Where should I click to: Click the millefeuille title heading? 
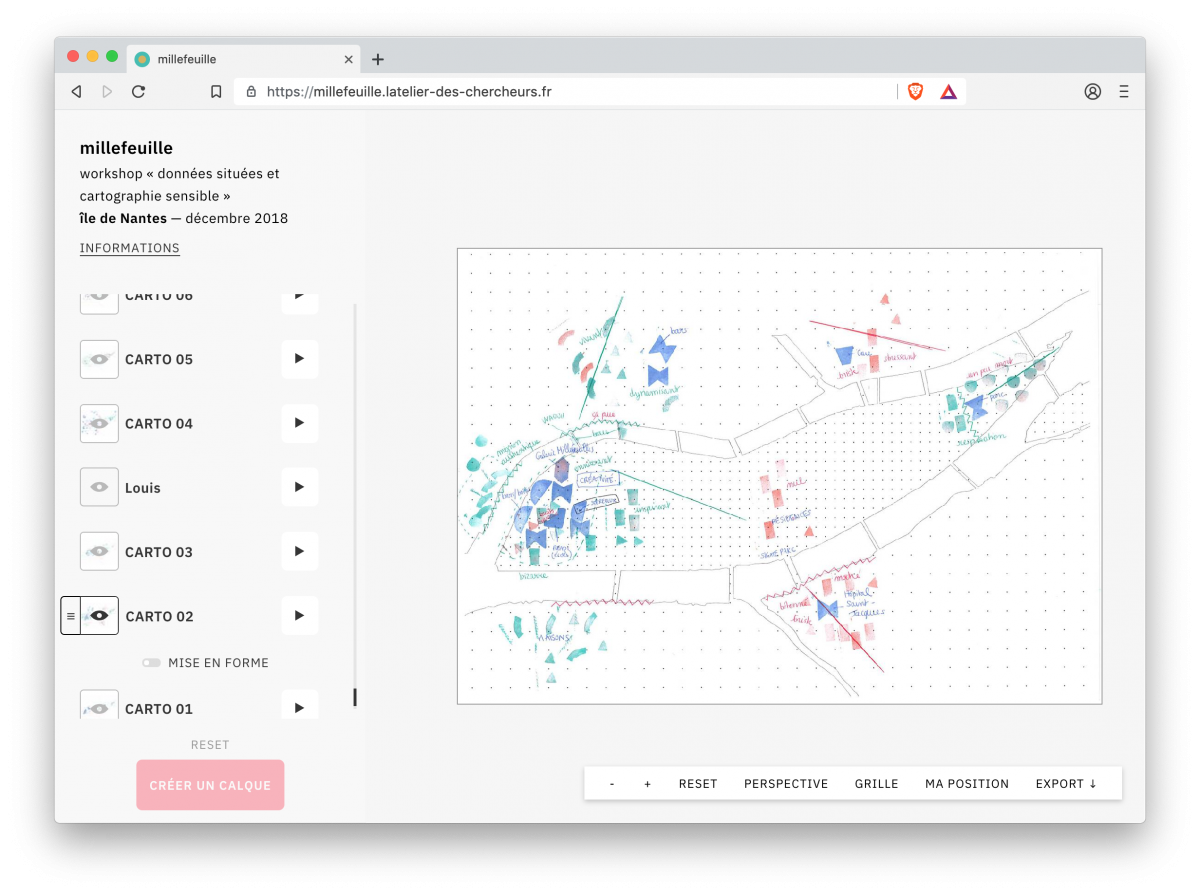126,148
